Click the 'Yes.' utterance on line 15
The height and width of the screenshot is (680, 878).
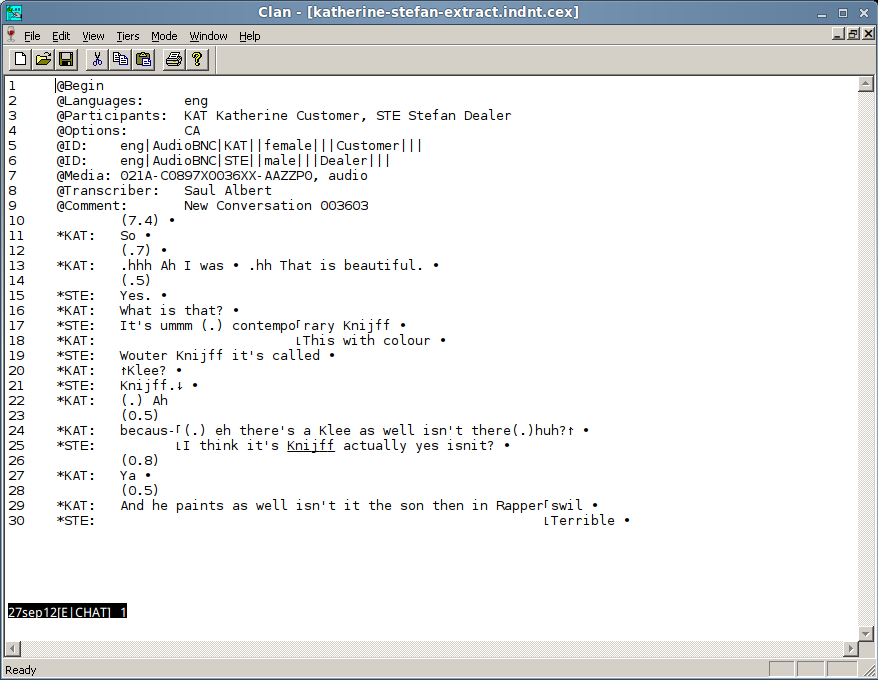point(136,296)
